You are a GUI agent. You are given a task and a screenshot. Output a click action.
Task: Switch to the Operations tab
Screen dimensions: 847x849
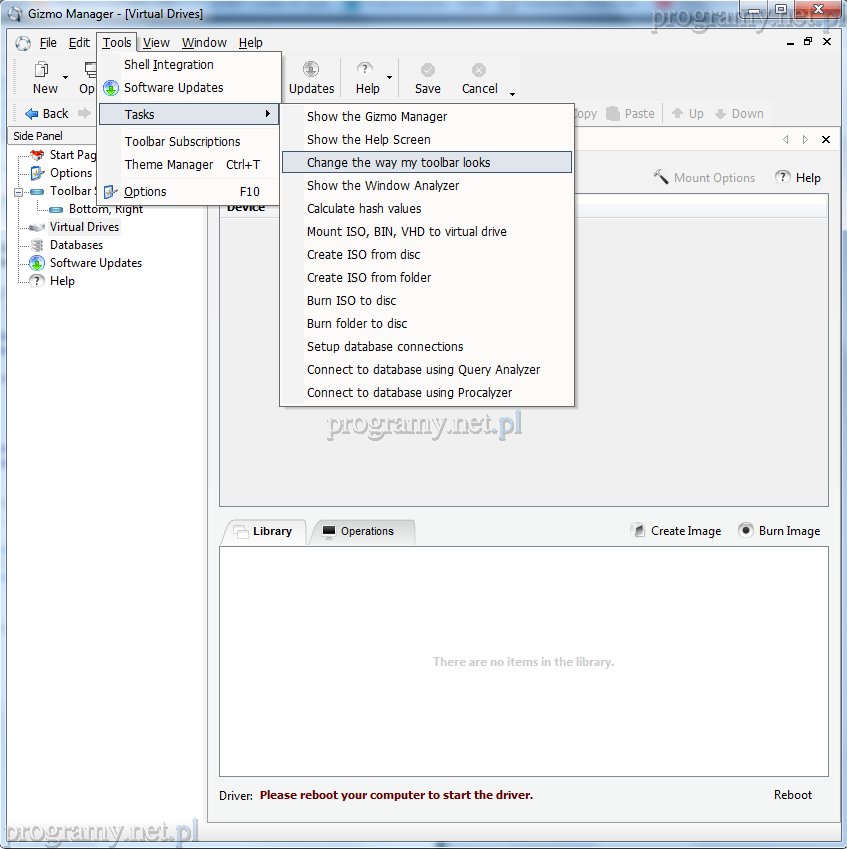coord(366,531)
